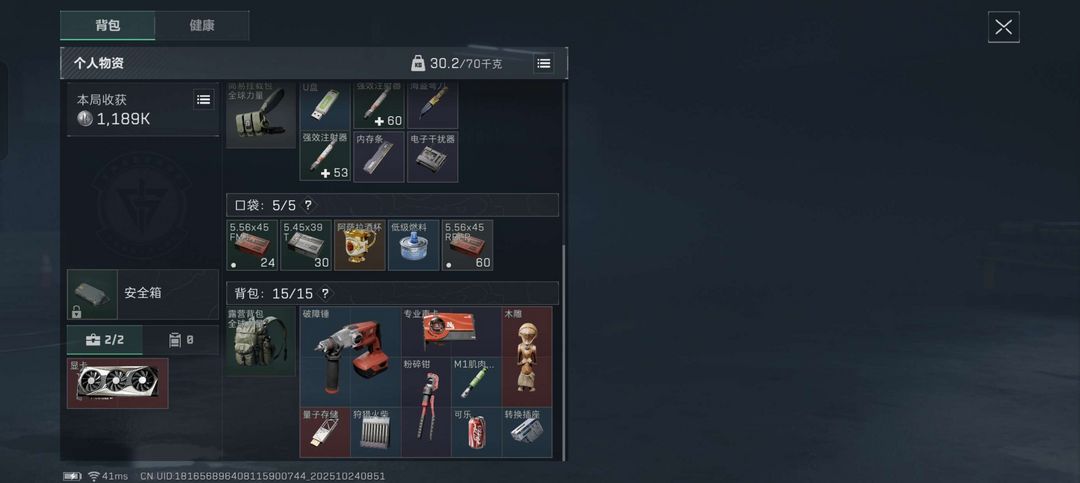
Task: Open the 2/2 safe box slots tab
Action: coord(105,340)
